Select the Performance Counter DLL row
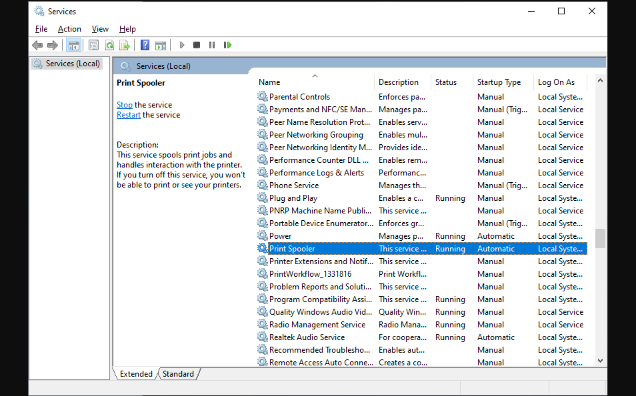The width and height of the screenshot is (636, 396). click(422, 160)
